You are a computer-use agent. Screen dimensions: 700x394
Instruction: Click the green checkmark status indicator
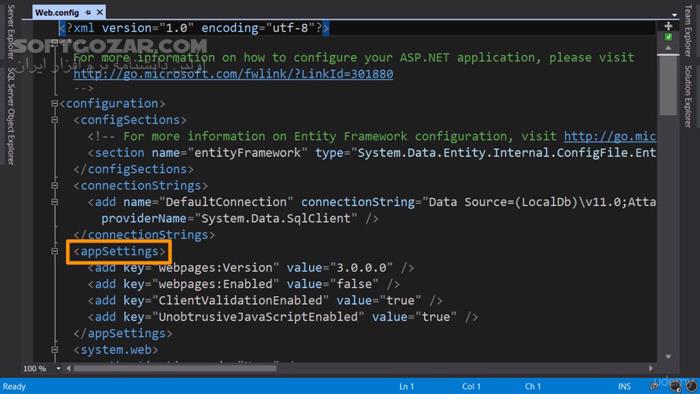coord(668,37)
